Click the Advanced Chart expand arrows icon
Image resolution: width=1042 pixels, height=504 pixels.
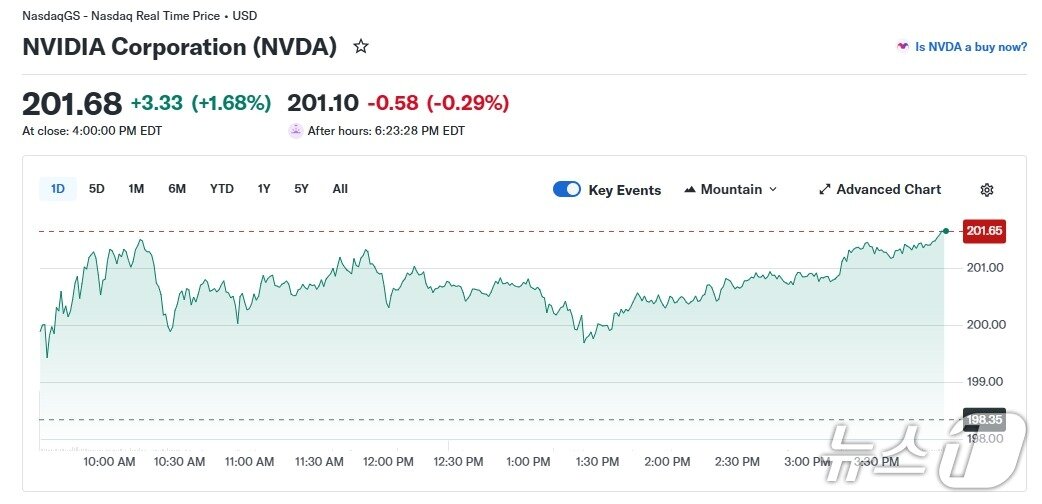825,190
